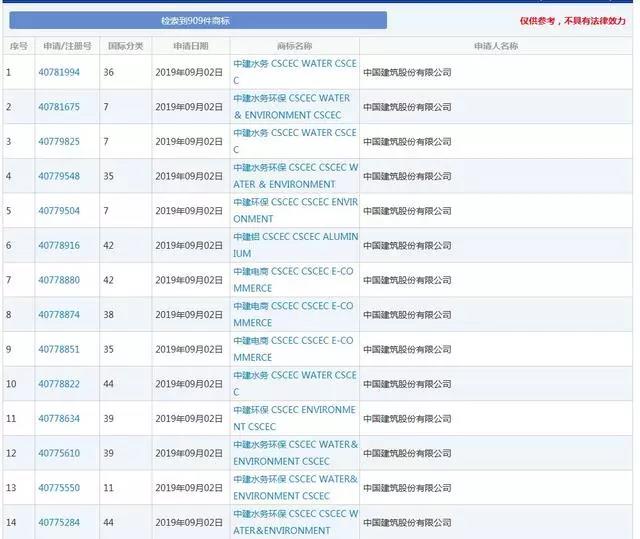Open application number 40778851
This screenshot has height=539, width=640.
coord(59,350)
